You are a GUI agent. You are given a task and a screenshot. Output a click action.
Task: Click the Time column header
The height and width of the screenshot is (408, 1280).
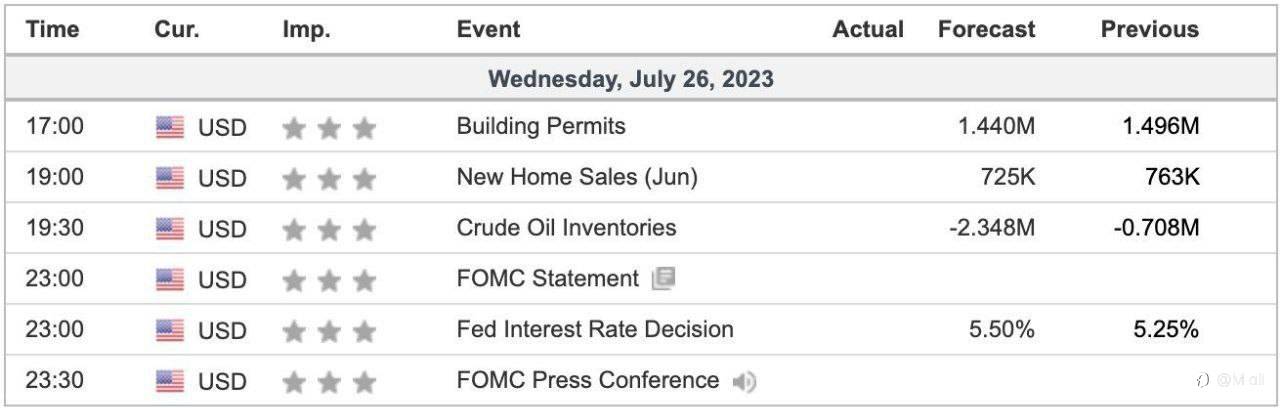52,29
